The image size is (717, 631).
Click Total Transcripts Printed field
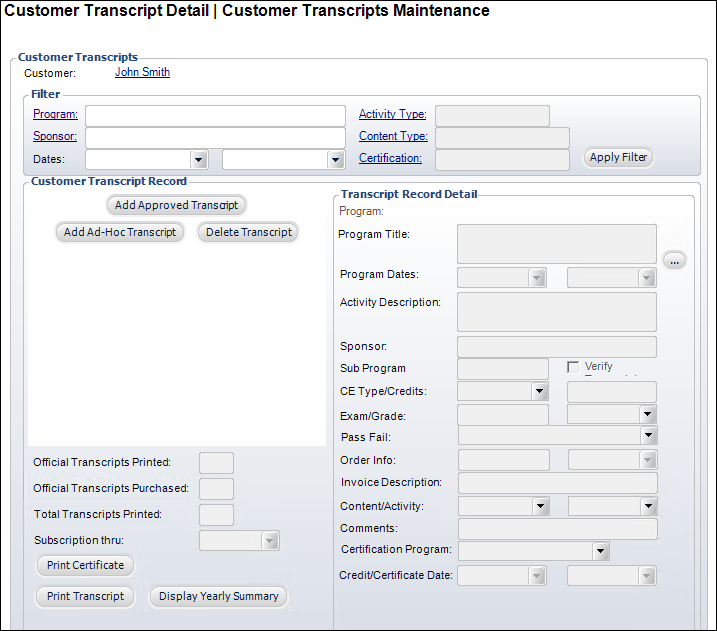tap(216, 515)
